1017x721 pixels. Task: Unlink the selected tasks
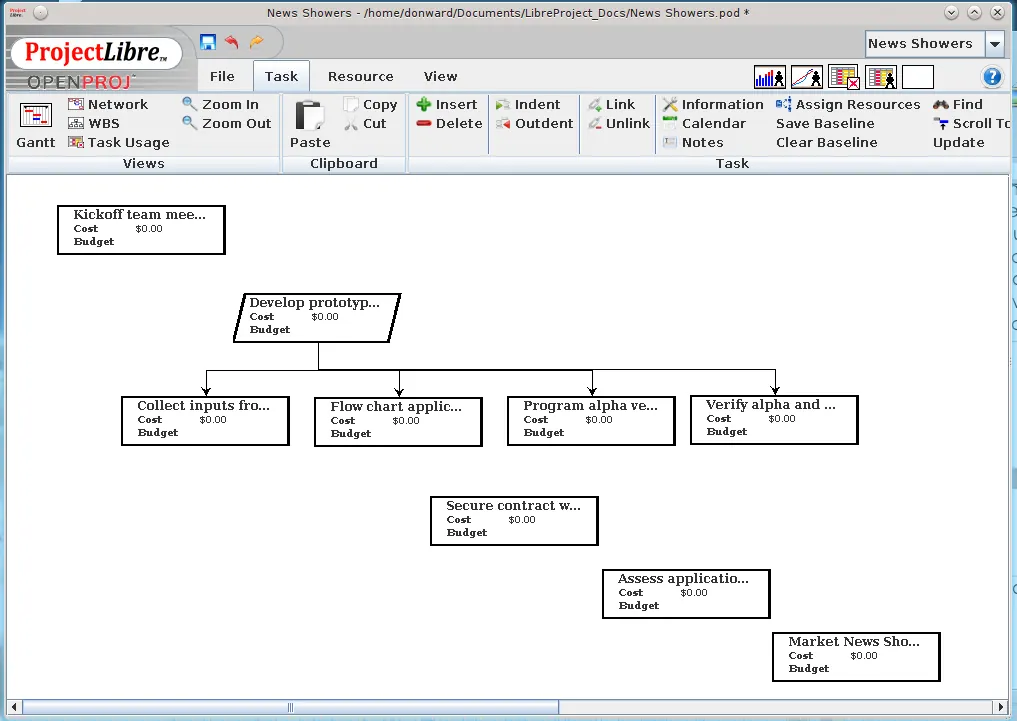click(619, 123)
